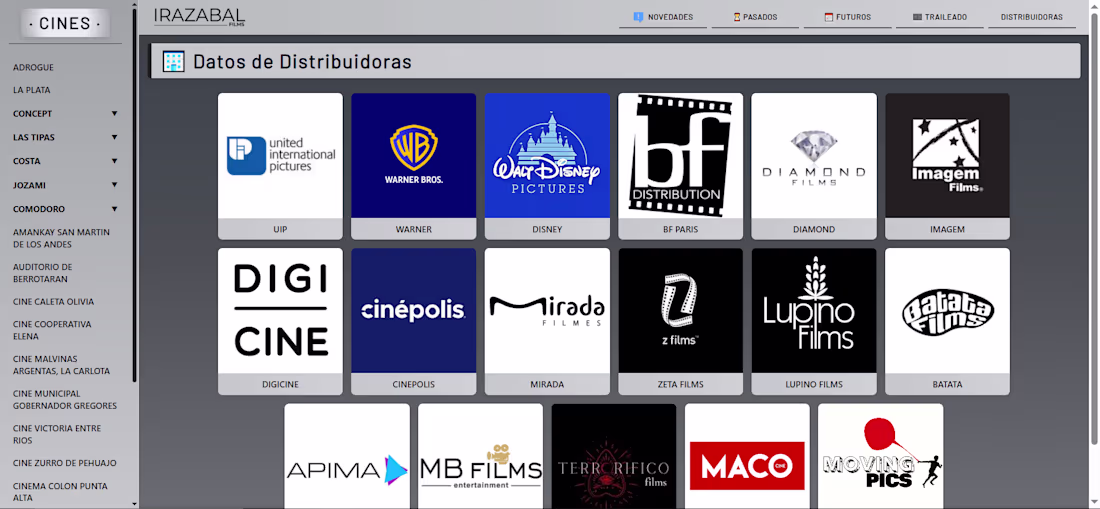
Task: Click the sidebar cinema list scrollbar
Action: pos(135,195)
